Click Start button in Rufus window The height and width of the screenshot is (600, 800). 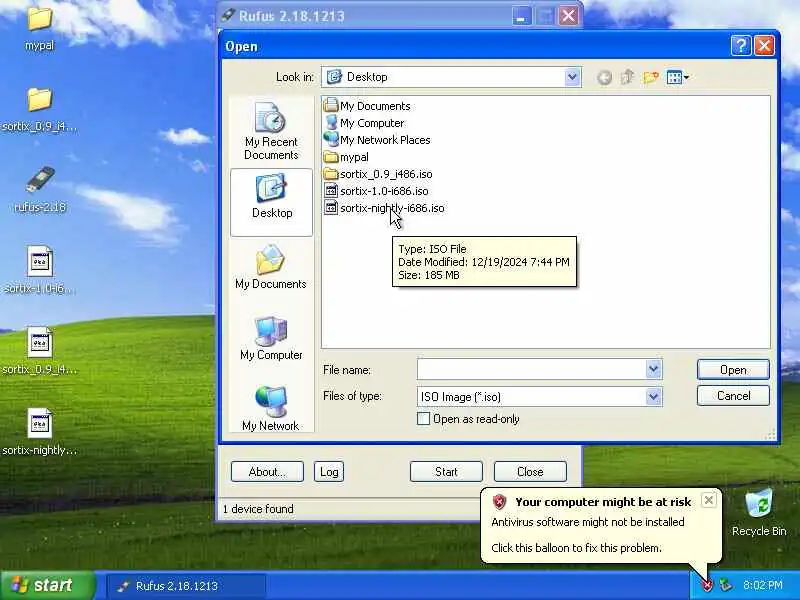446,472
